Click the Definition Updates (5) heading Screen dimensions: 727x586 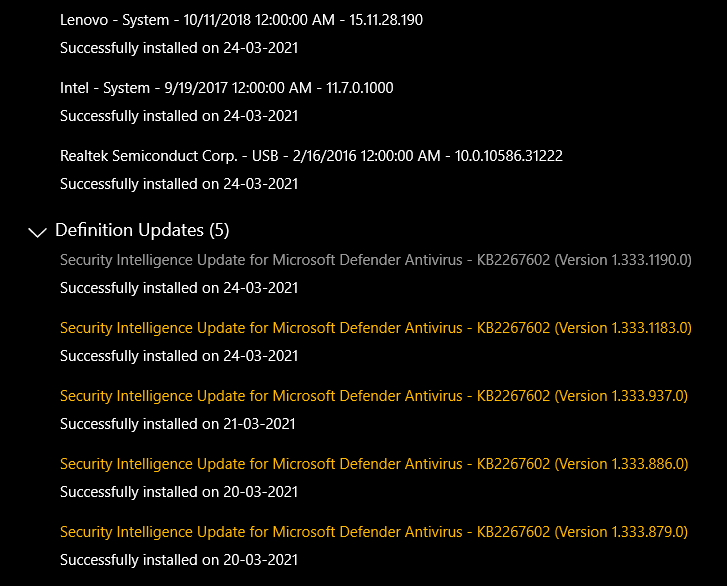point(142,230)
